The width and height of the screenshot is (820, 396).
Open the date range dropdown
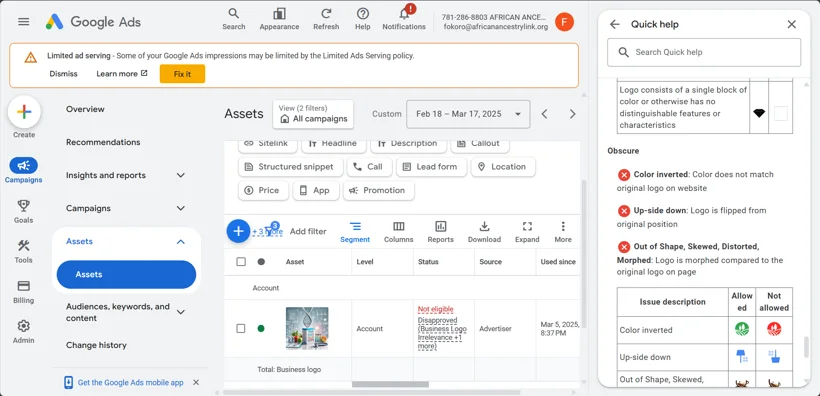click(468, 114)
